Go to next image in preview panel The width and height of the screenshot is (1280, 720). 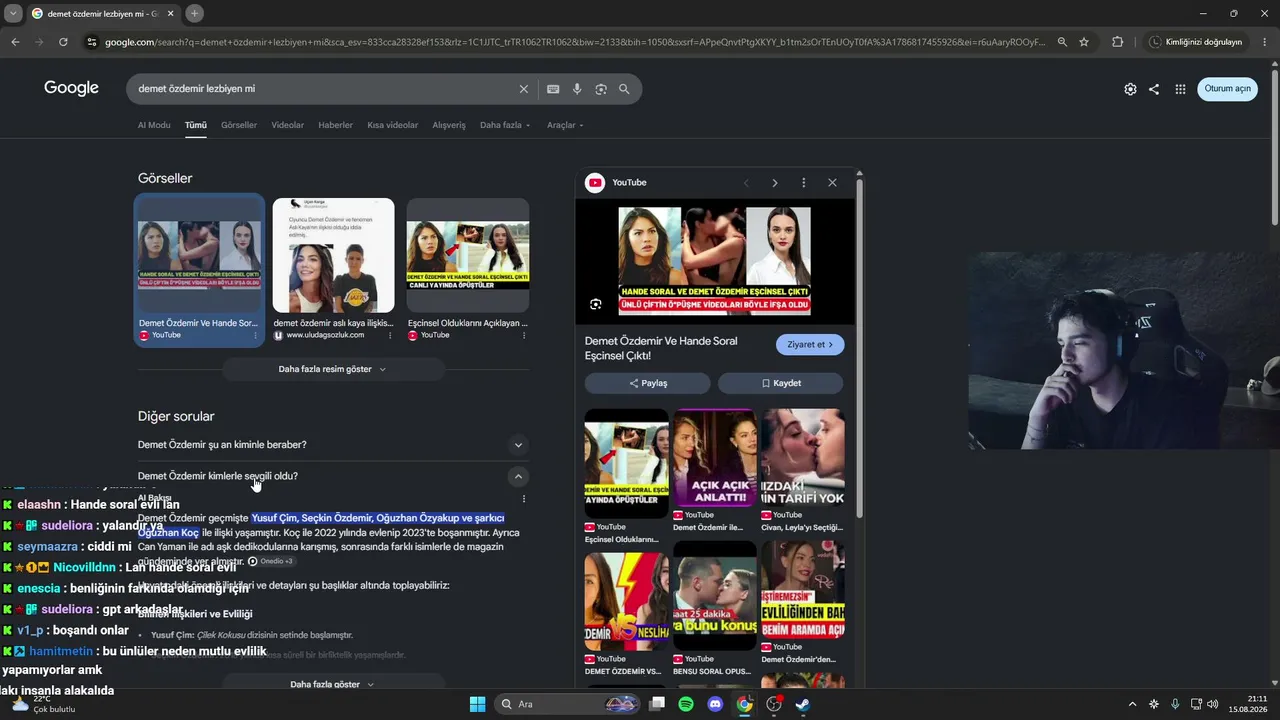[774, 183]
